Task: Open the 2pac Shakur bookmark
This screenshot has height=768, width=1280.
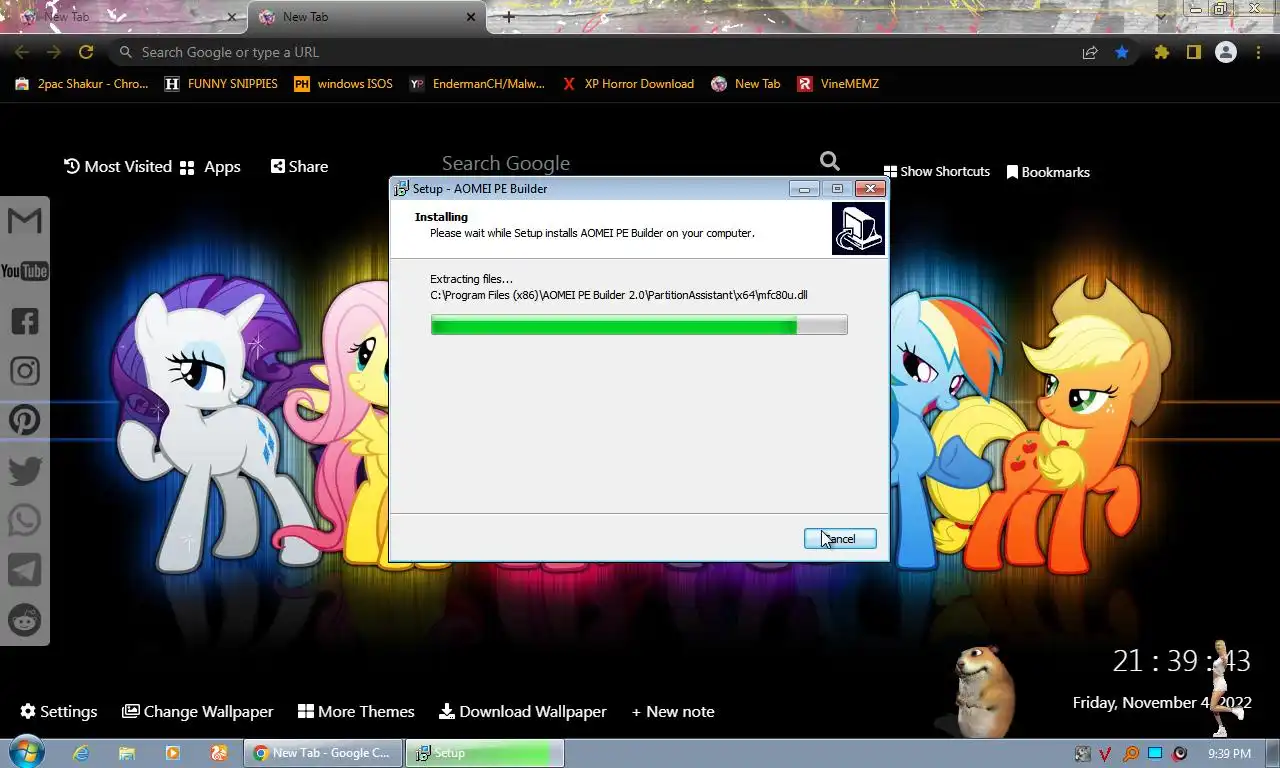Action: pyautogui.click(x=82, y=84)
